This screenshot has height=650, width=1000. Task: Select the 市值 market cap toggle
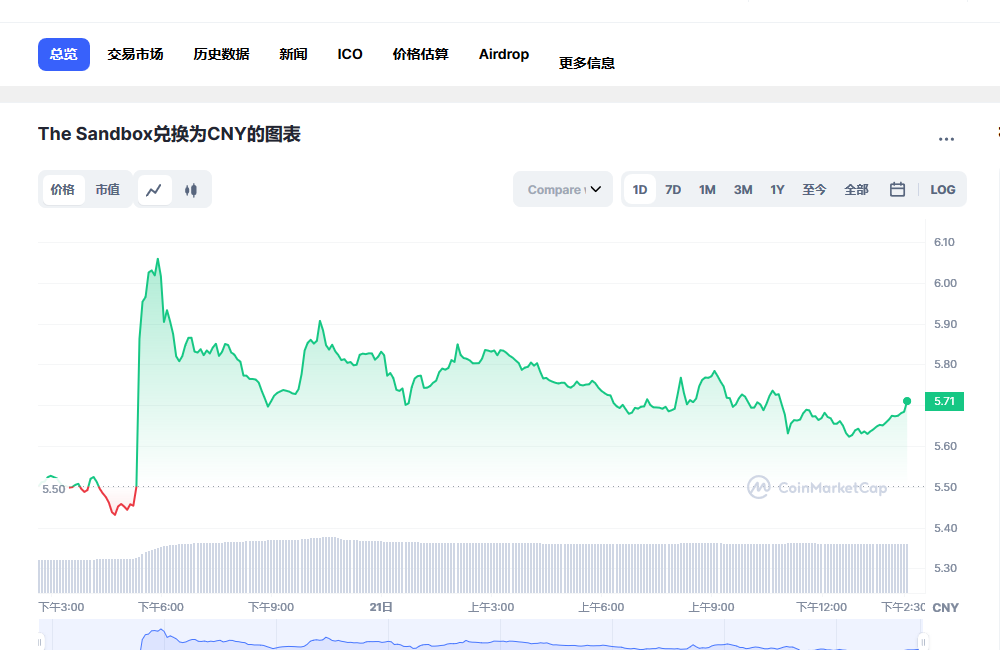108,189
